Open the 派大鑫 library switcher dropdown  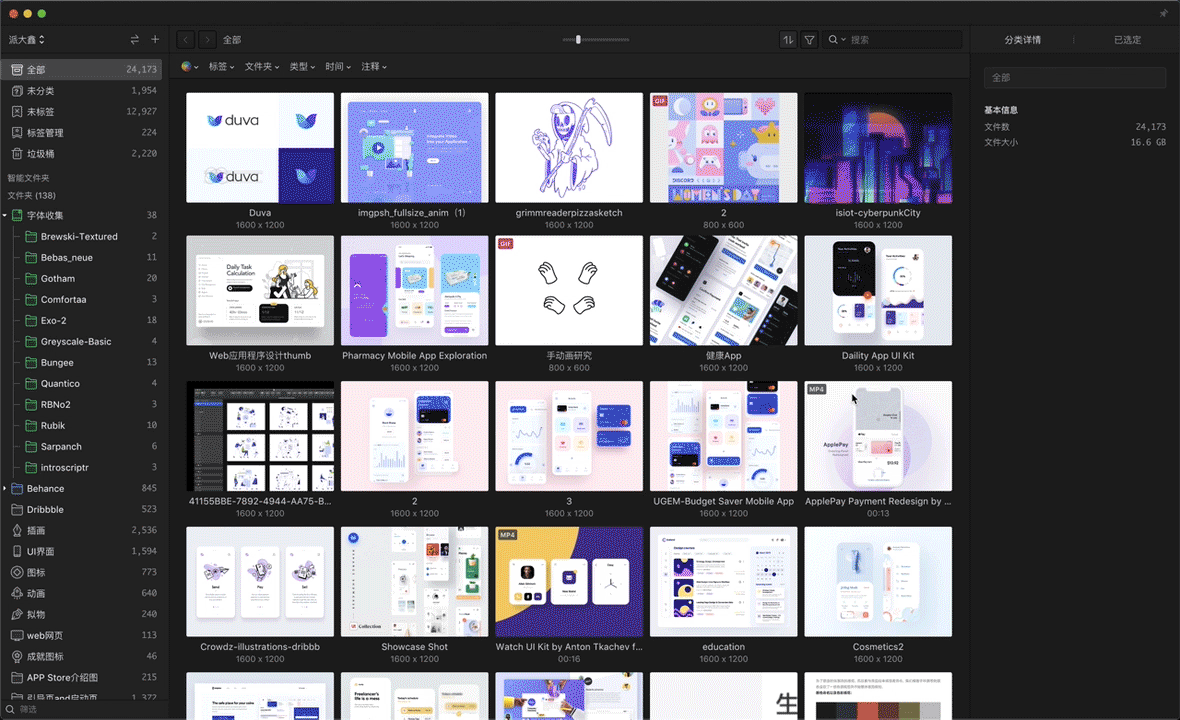pos(27,39)
